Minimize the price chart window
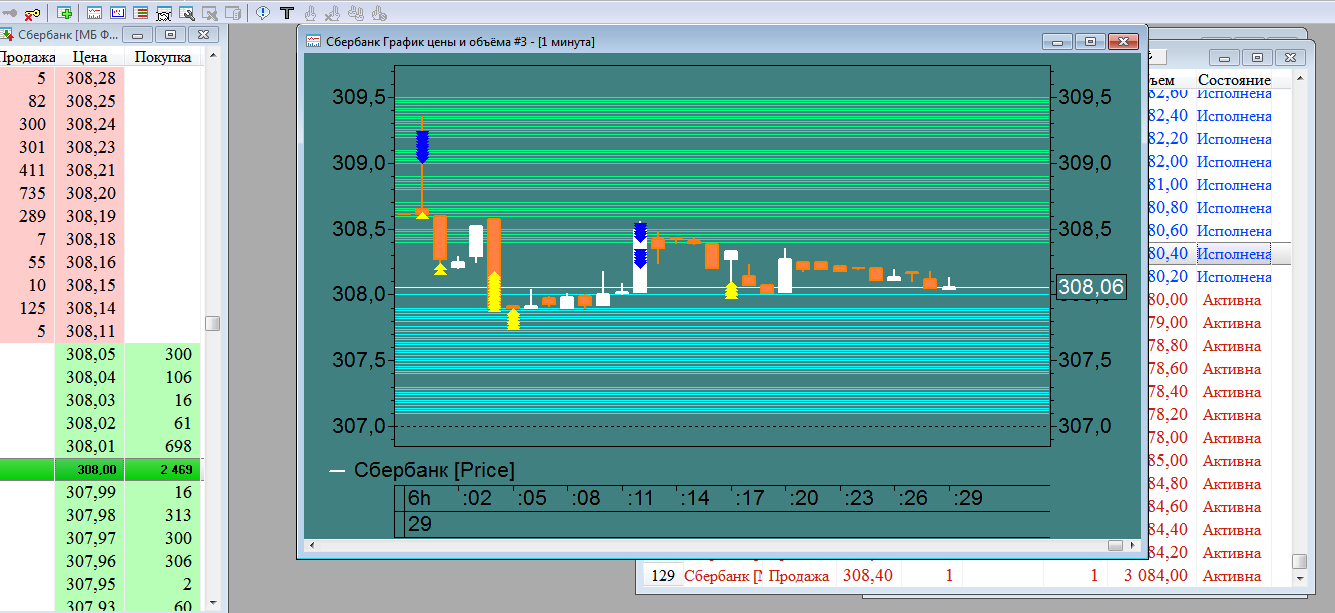The width and height of the screenshot is (1335, 613). pyautogui.click(x=1058, y=41)
